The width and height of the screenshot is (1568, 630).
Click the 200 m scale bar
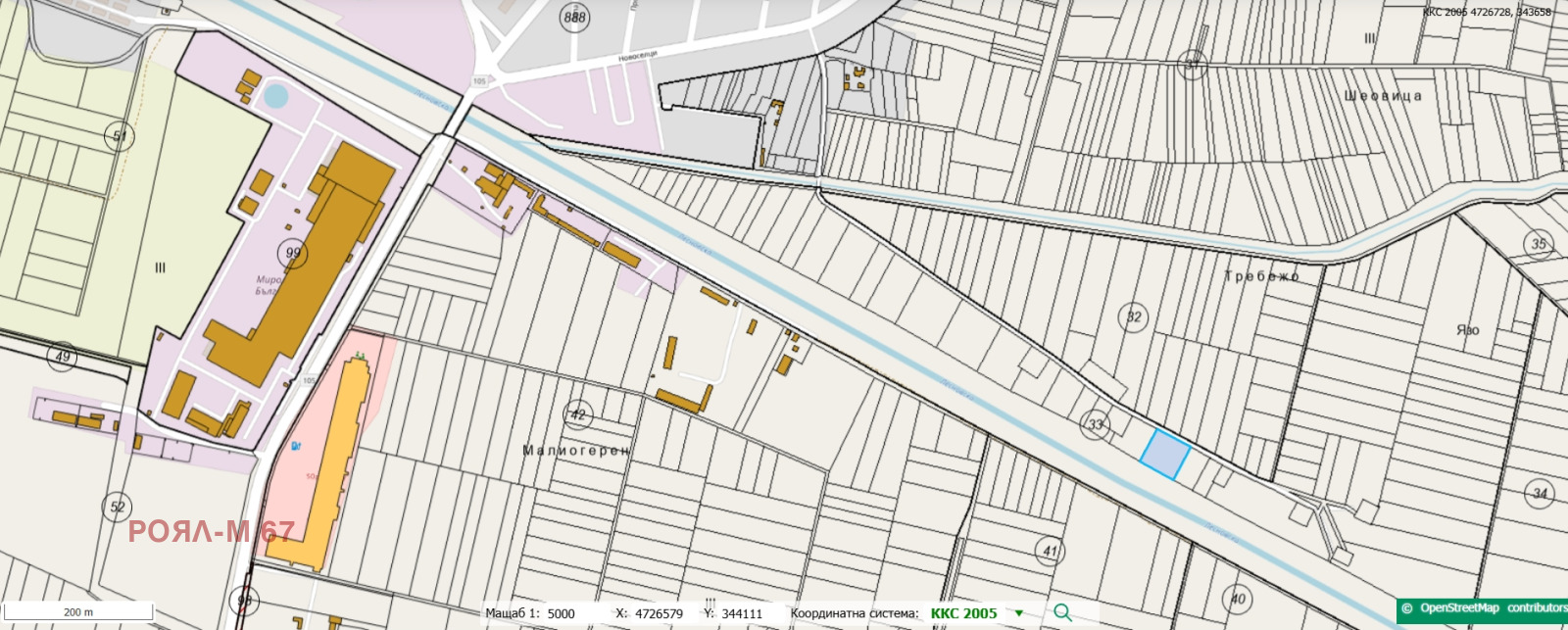[x=78, y=611]
